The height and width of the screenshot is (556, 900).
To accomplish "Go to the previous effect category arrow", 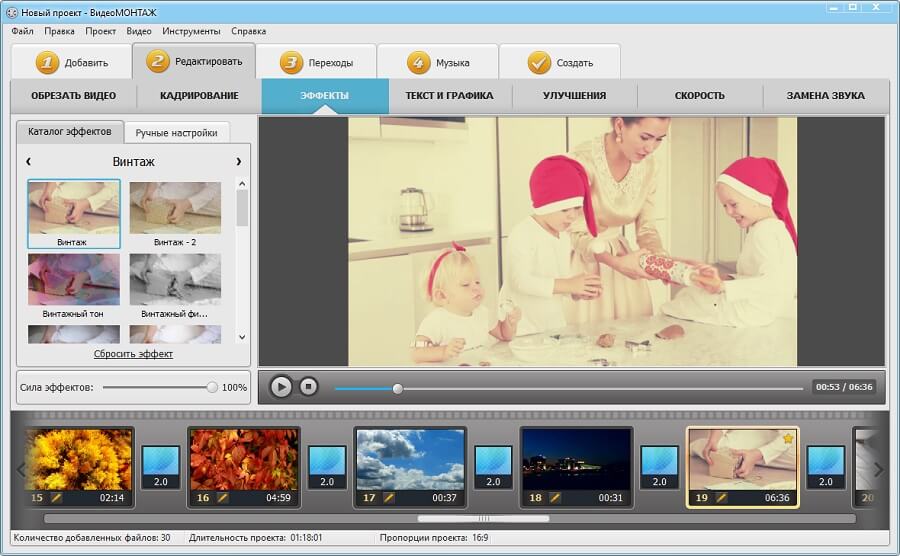I will [28, 161].
